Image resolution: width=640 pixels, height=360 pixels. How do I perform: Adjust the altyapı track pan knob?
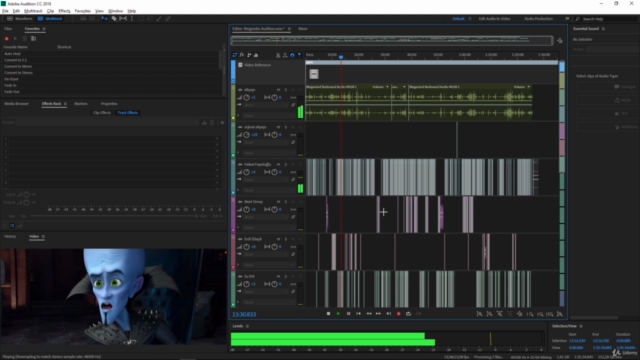[x=274, y=98]
